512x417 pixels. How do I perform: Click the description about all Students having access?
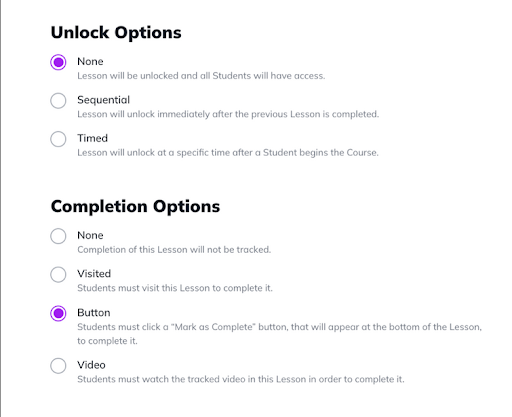[201, 76]
